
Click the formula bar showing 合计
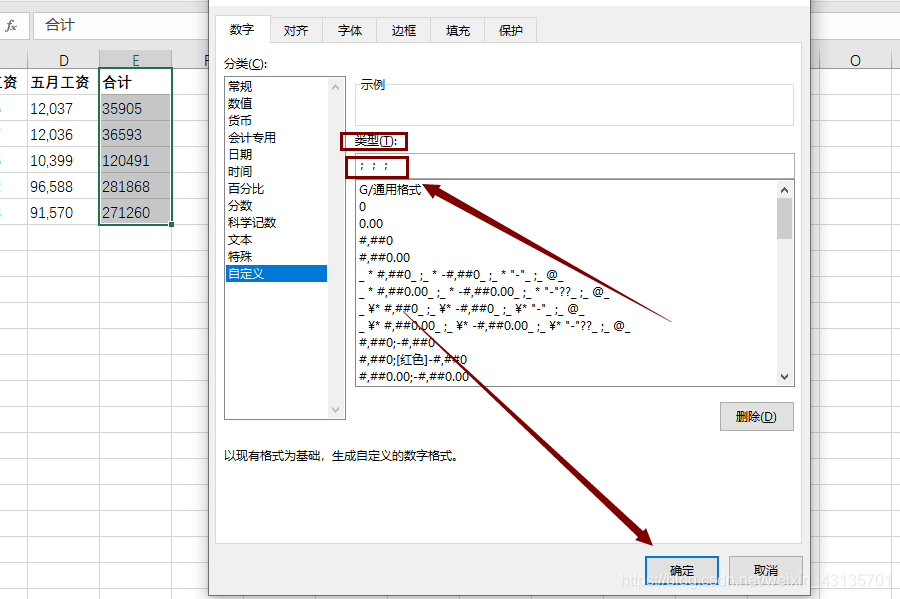click(x=121, y=26)
